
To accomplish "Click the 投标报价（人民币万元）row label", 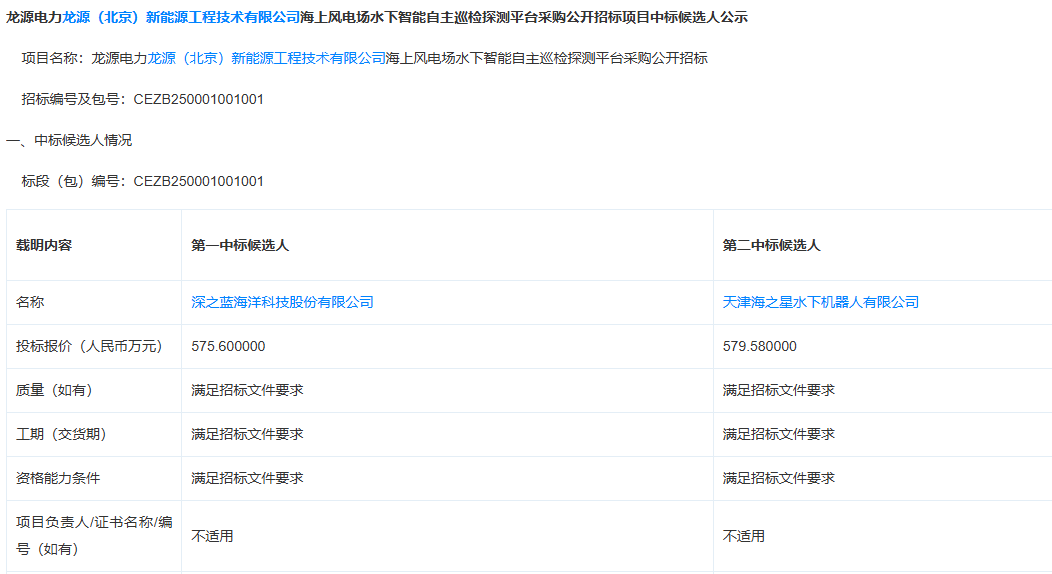I will pyautogui.click(x=89, y=346).
